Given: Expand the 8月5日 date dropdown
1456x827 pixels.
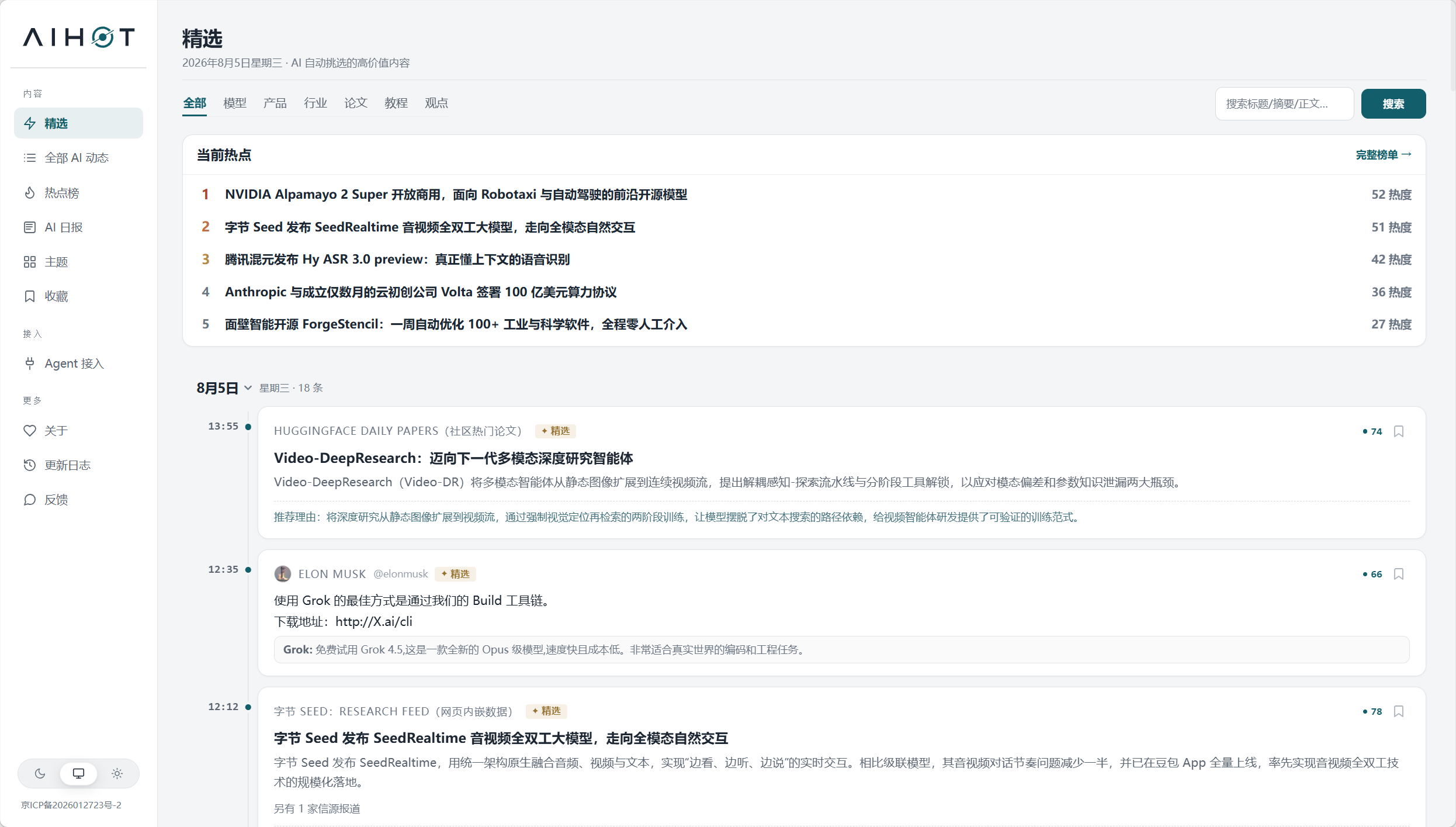Looking at the screenshot, I should point(248,388).
